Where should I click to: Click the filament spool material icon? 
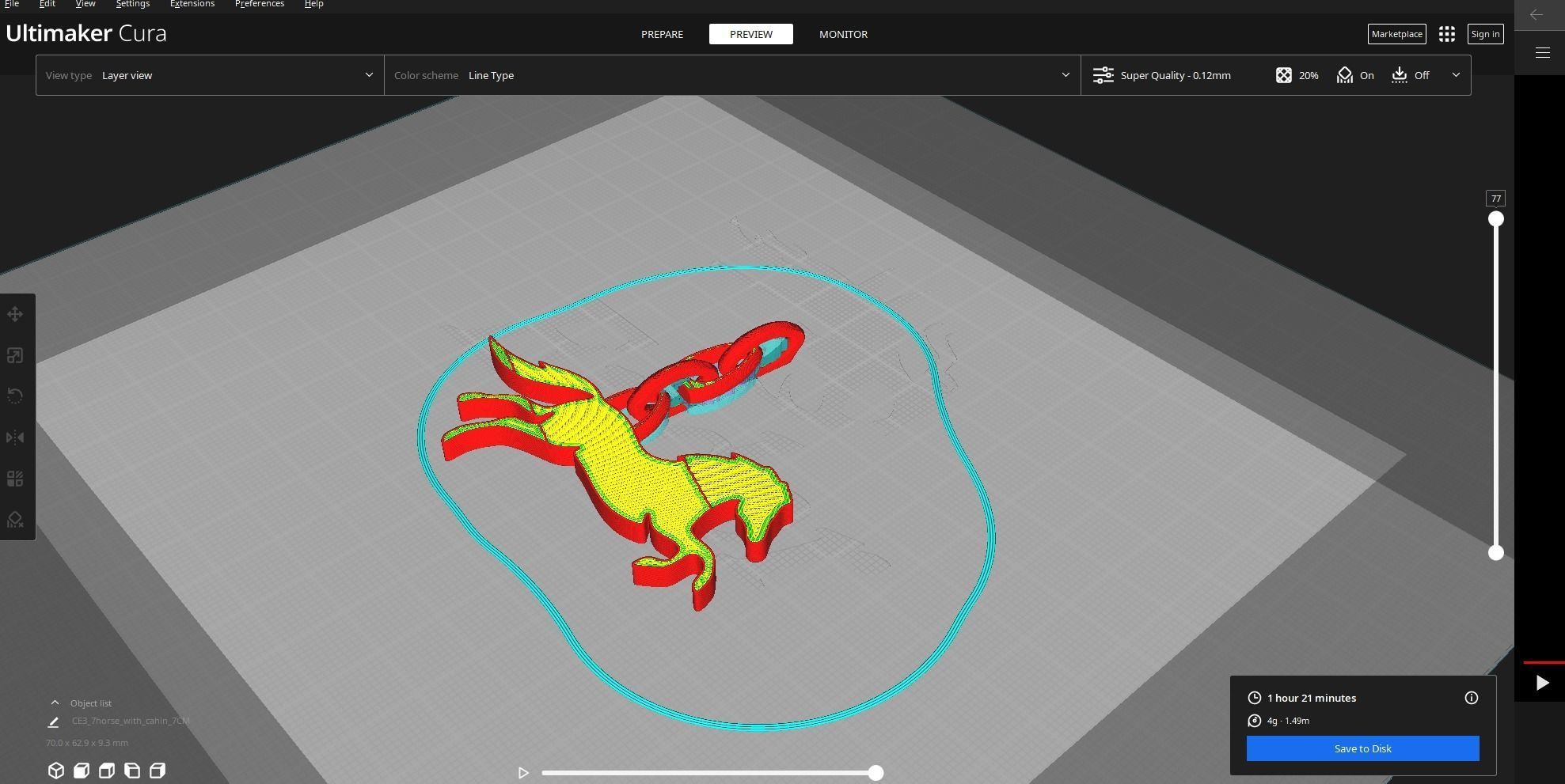click(x=1254, y=721)
